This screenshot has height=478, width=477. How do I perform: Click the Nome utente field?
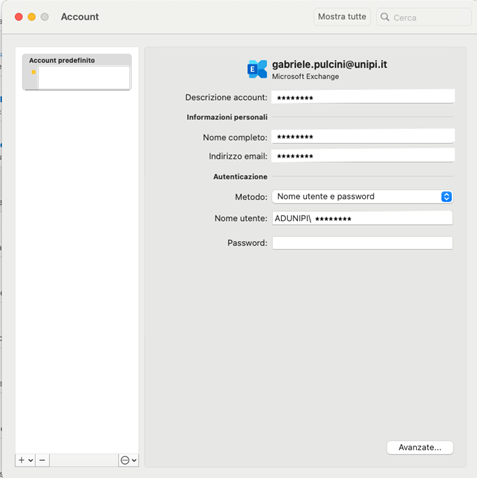pos(362,218)
